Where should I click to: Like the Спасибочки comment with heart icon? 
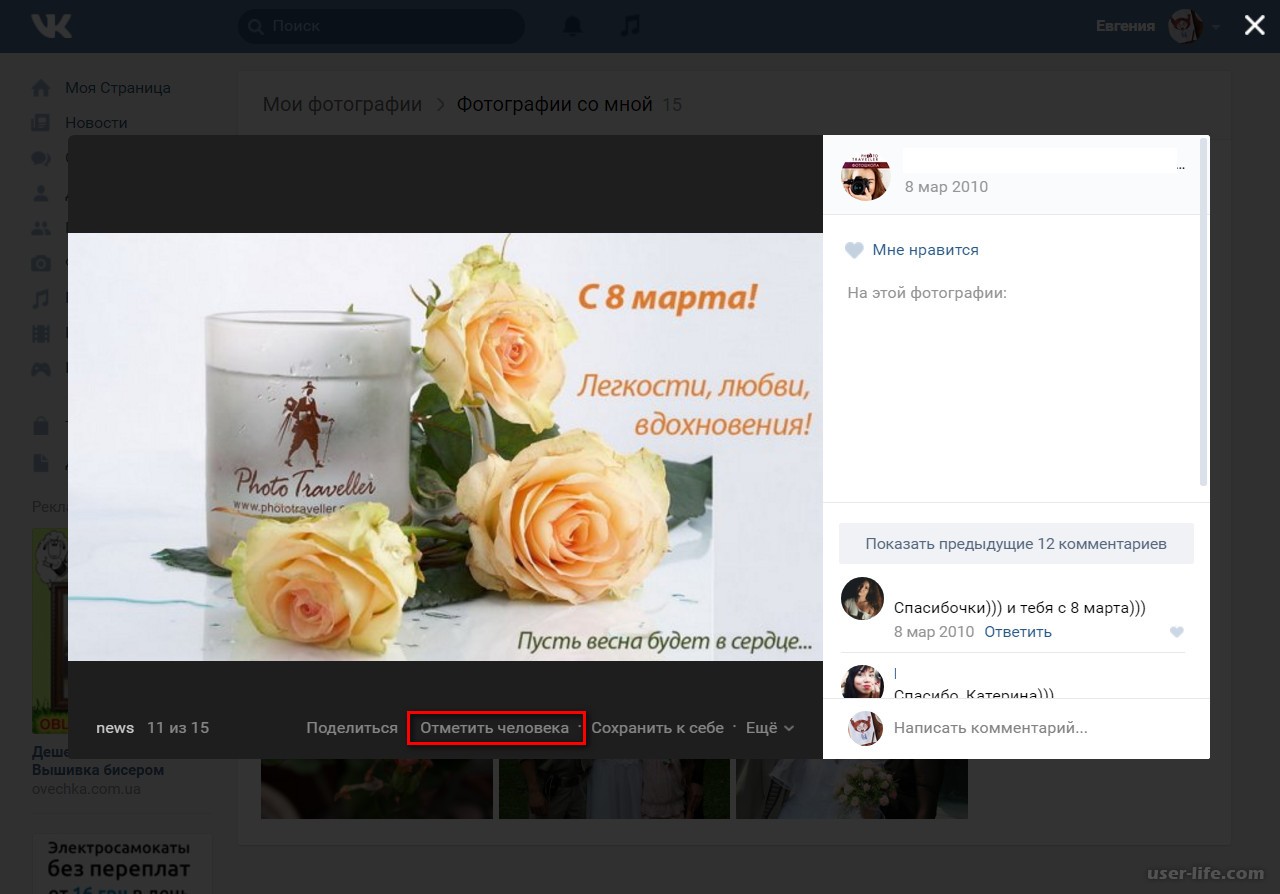(x=1176, y=632)
